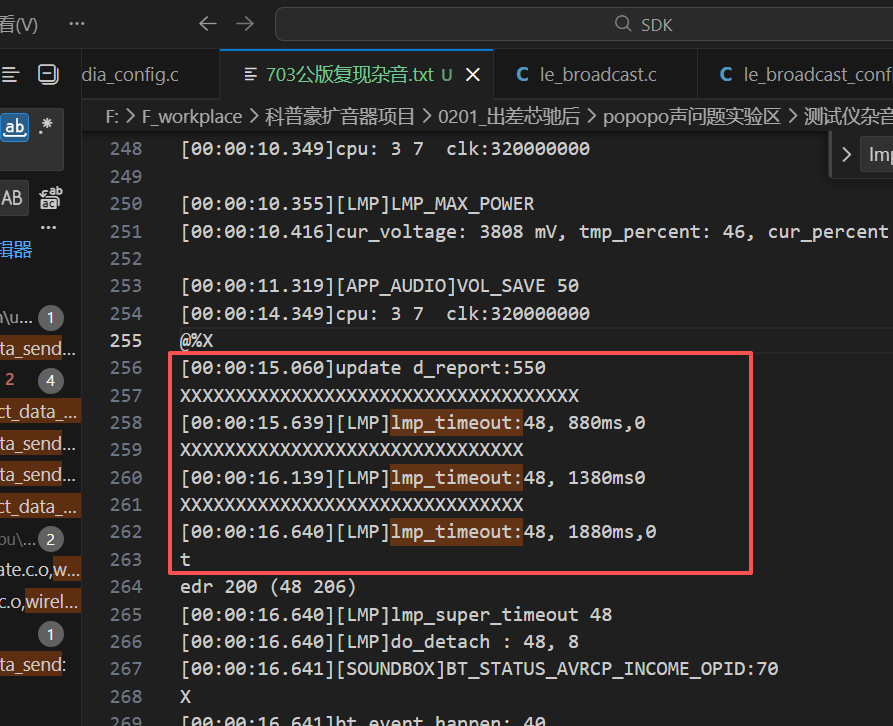This screenshot has width=893, height=726.
Task: Click the update d_report:550 line
Action: [x=363, y=368]
